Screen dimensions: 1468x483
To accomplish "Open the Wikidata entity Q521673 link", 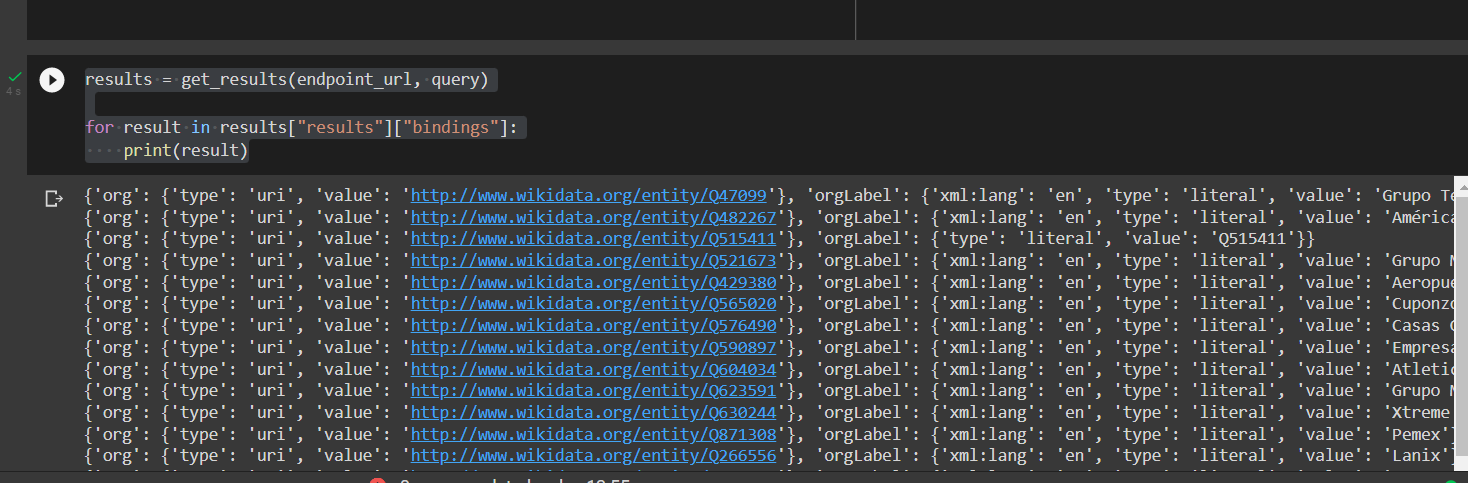I will tap(593, 261).
